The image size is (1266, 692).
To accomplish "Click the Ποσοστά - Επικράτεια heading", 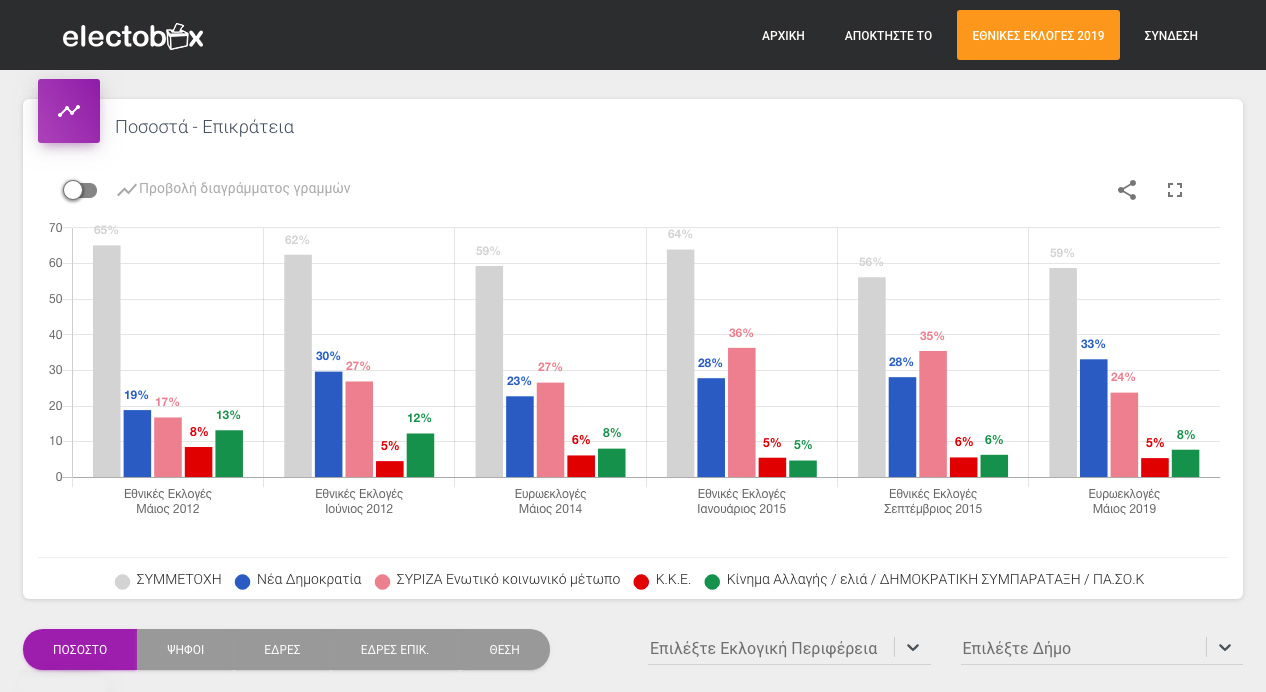I will click(204, 127).
